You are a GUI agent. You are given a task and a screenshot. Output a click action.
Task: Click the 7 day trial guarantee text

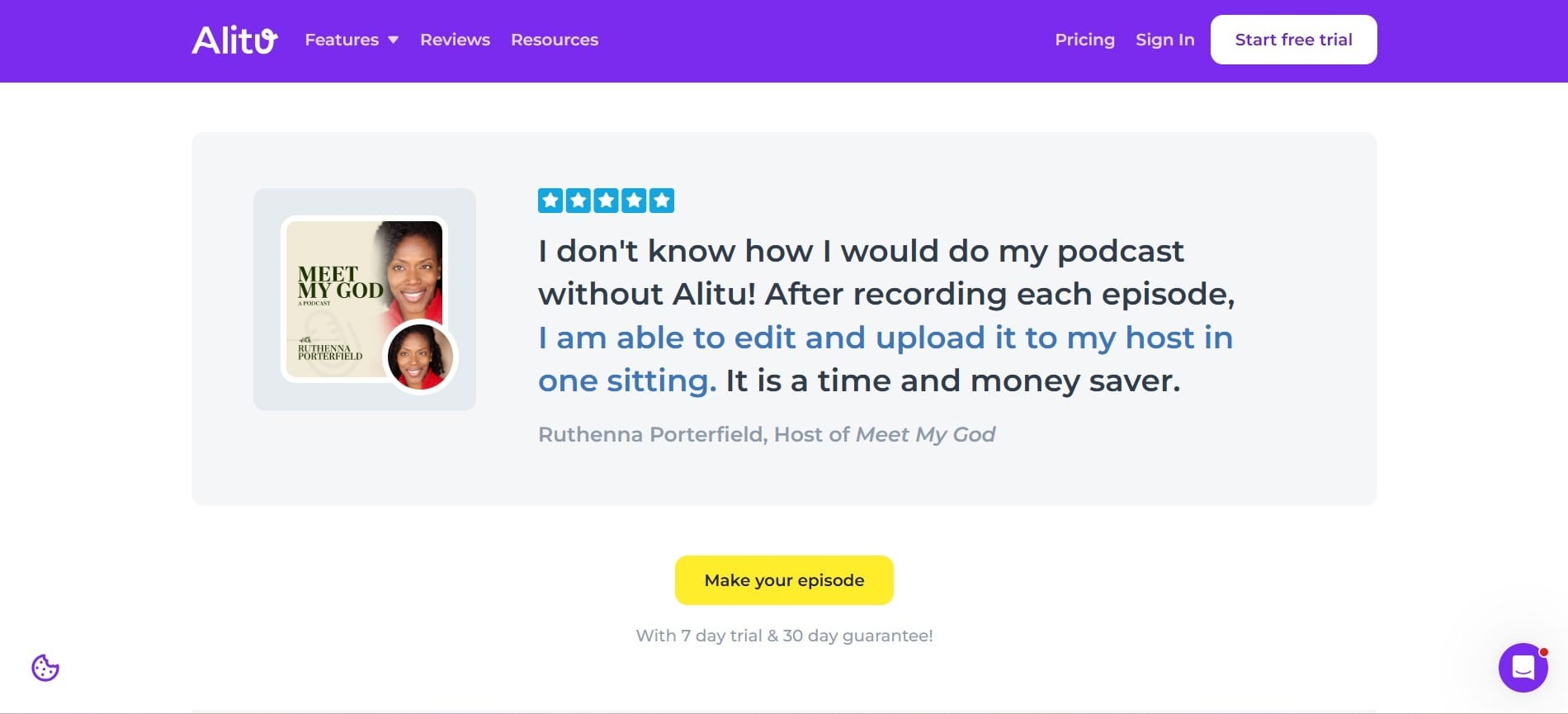[x=784, y=636]
